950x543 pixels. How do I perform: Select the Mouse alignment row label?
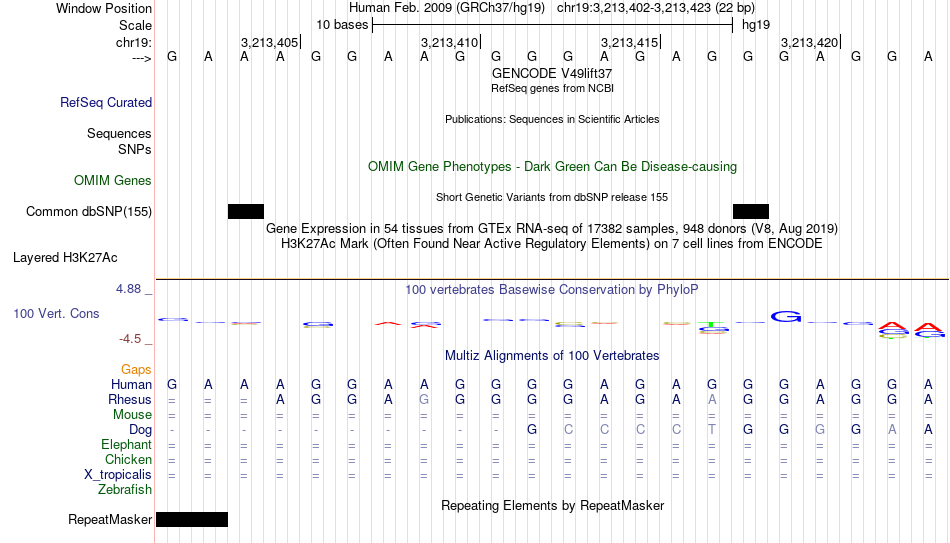coord(132,415)
